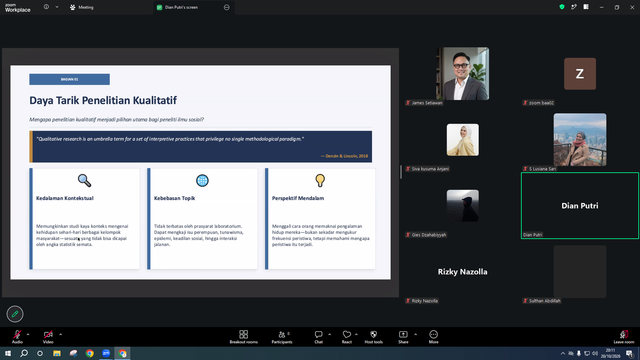Select James Setiawan's video tile

point(462,73)
